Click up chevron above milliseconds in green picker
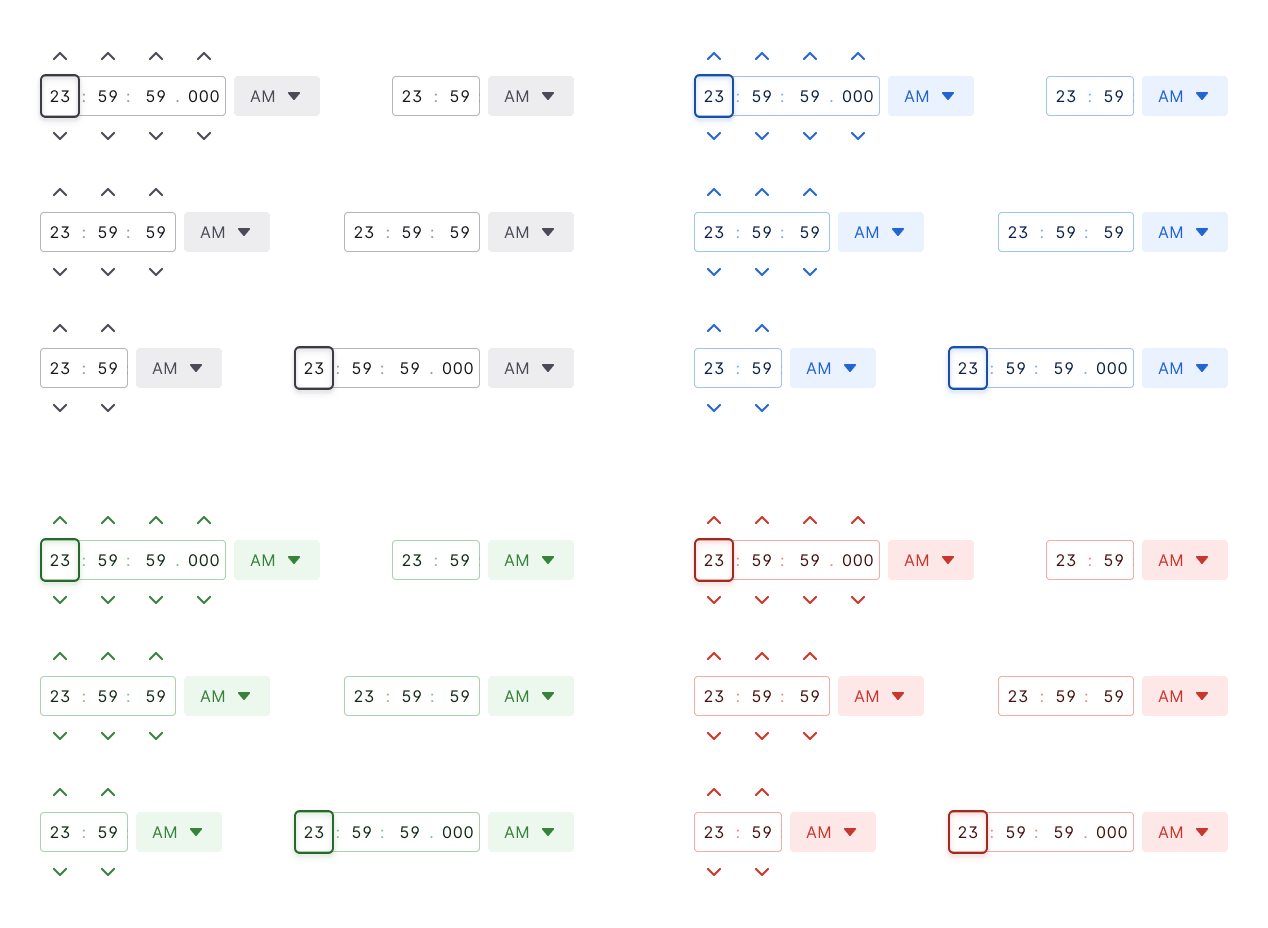The image size is (1268, 928). point(204,521)
